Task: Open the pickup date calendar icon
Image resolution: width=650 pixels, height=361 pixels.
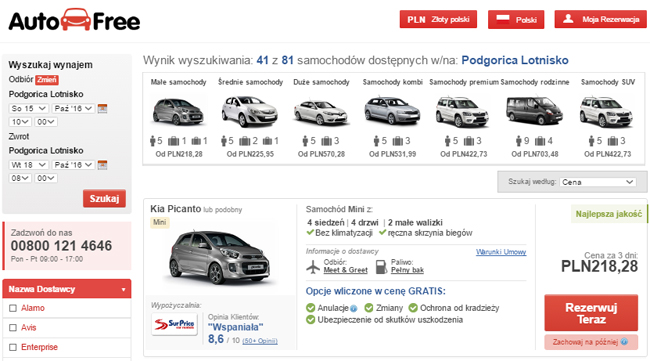Action: [x=102, y=109]
